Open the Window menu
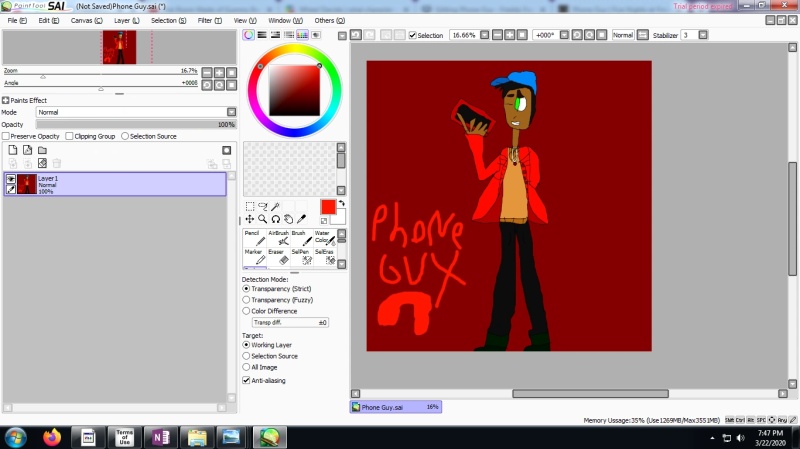This screenshot has height=449, width=800. point(286,20)
